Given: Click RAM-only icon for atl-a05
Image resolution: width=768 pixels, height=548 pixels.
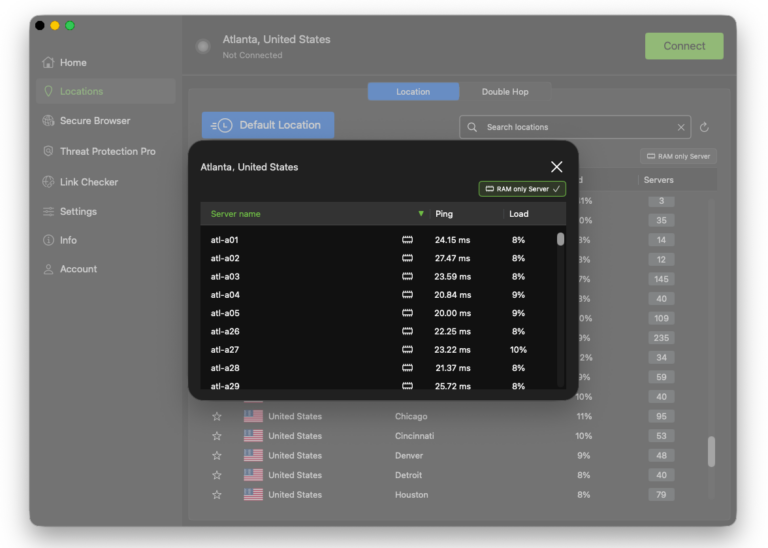Looking at the screenshot, I should (408, 313).
